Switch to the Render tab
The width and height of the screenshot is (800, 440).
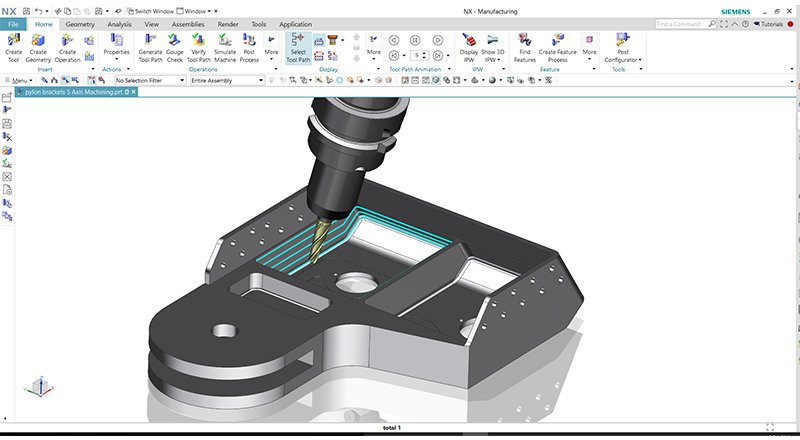coord(228,24)
